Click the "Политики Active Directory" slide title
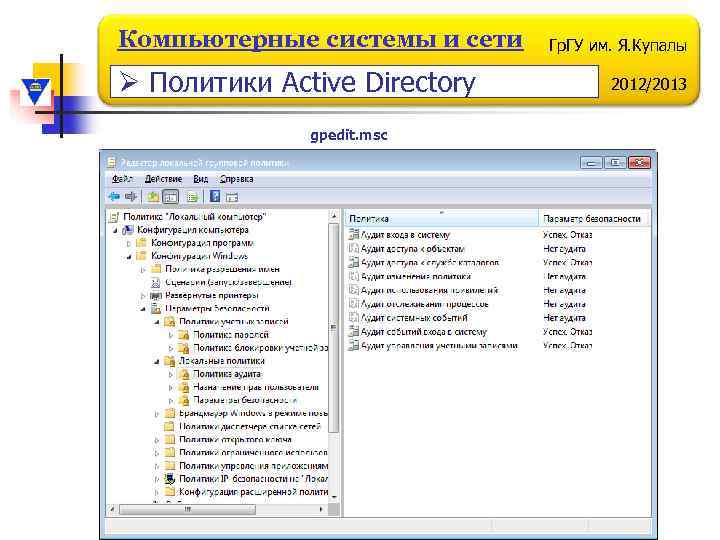 tap(312, 83)
